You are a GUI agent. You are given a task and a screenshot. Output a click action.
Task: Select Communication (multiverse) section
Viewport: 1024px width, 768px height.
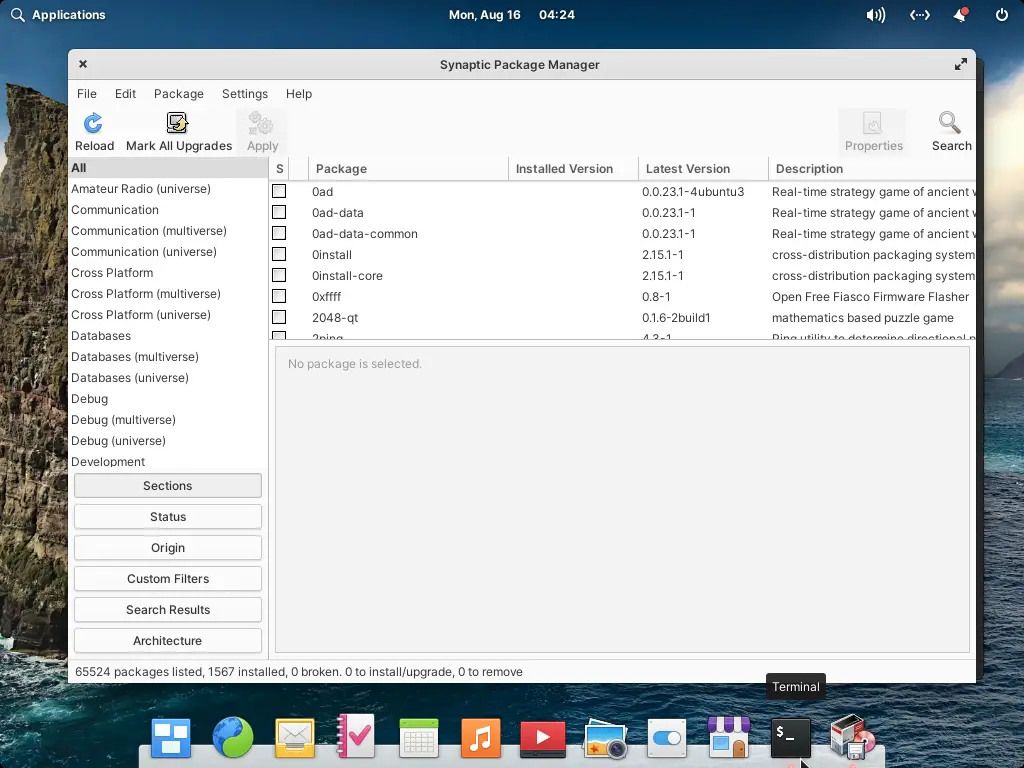168,231
